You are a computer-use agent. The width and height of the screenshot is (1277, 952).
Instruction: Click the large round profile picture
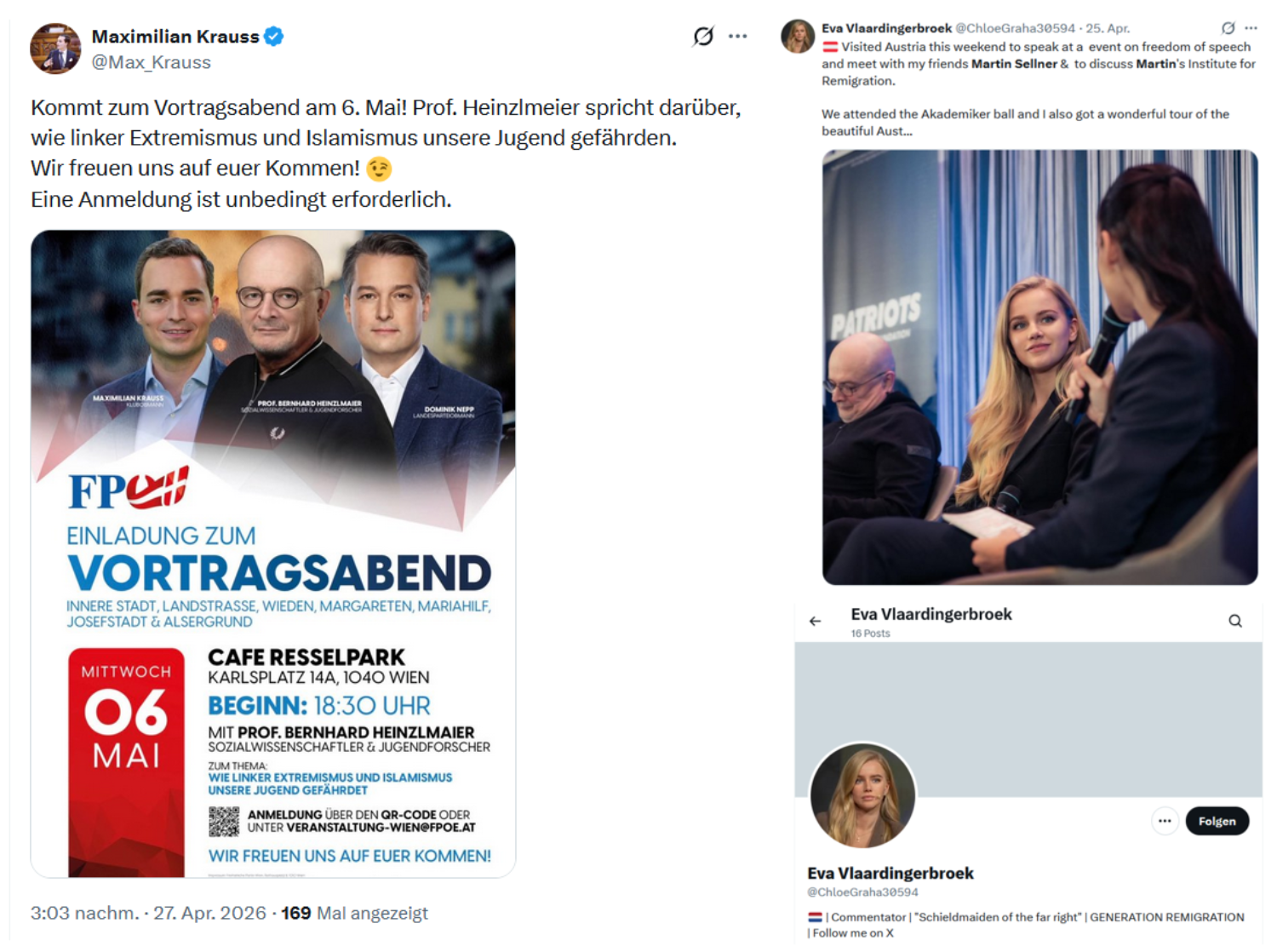point(862,795)
